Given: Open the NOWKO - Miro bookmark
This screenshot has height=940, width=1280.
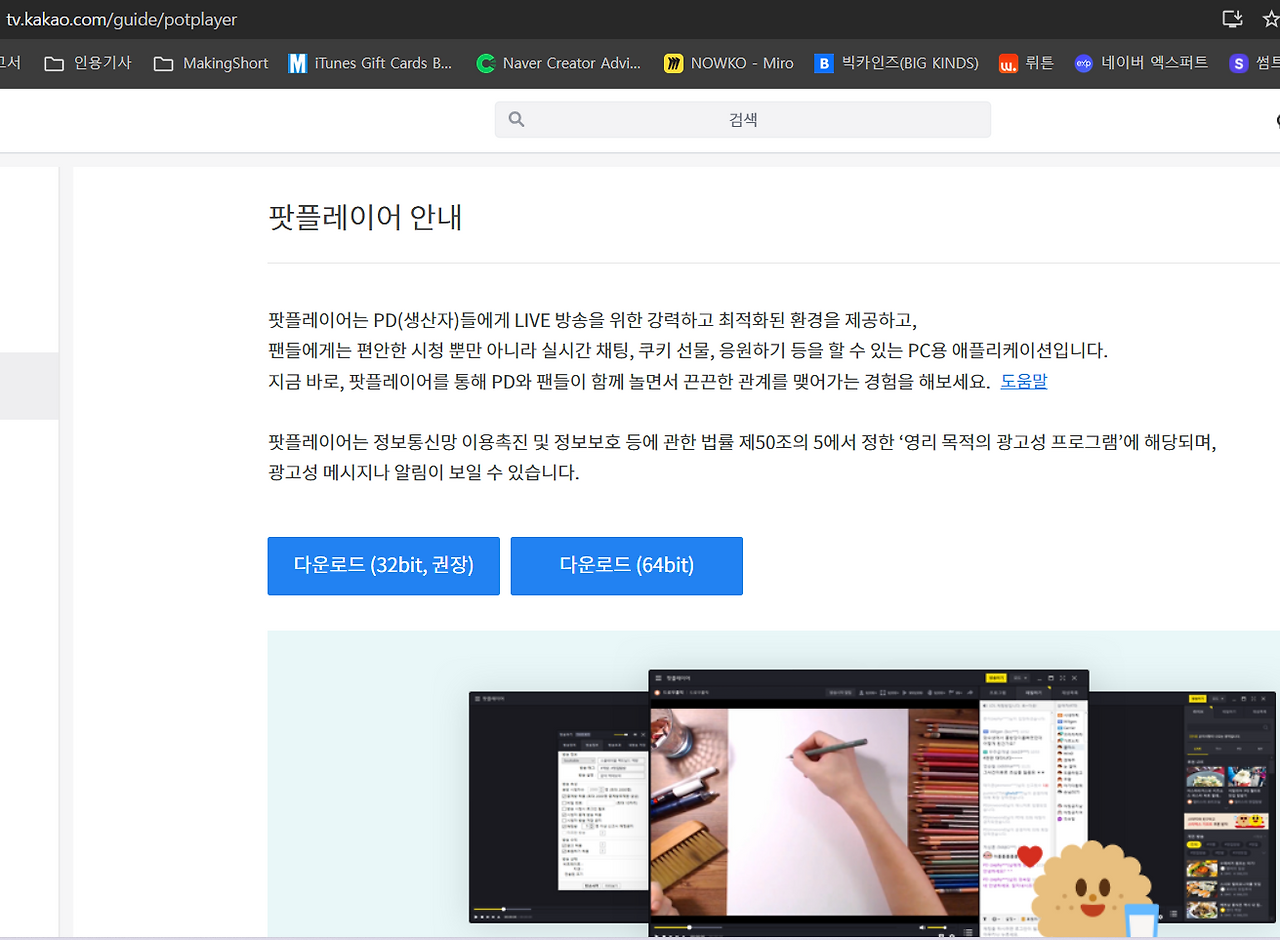Looking at the screenshot, I should point(729,63).
